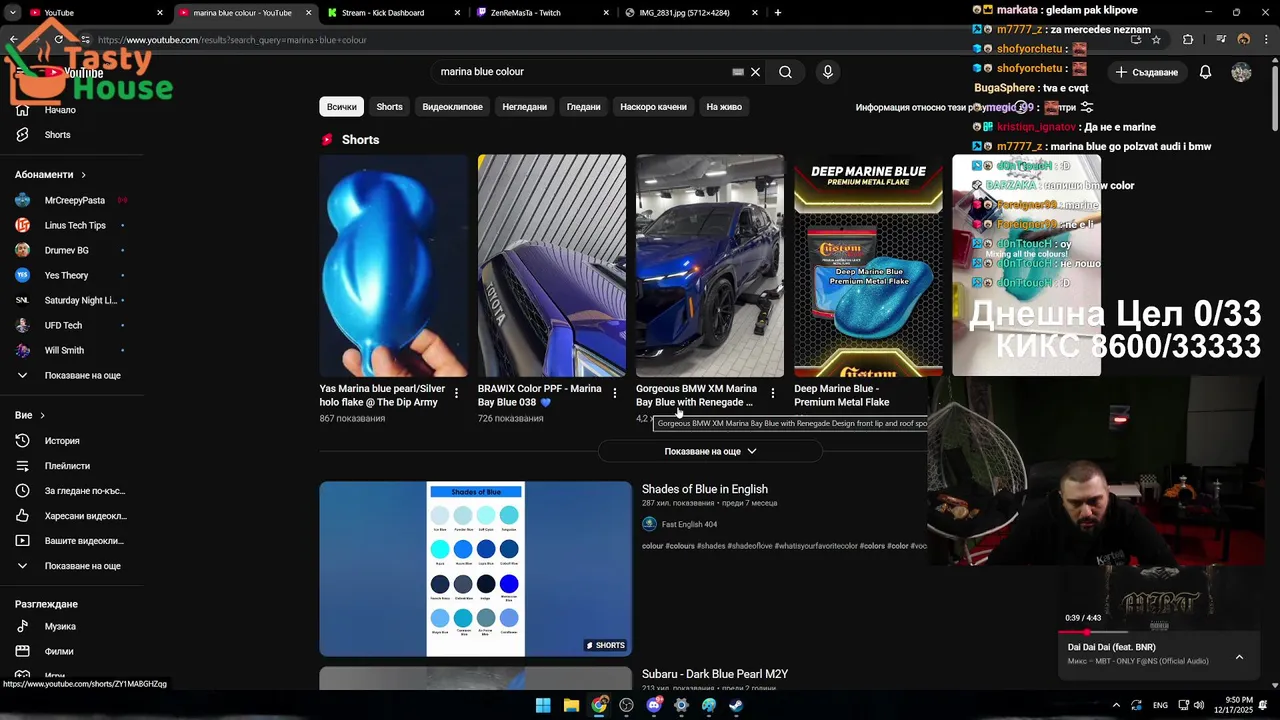Expand the Вие section arrow
The image size is (1280, 720).
42,415
